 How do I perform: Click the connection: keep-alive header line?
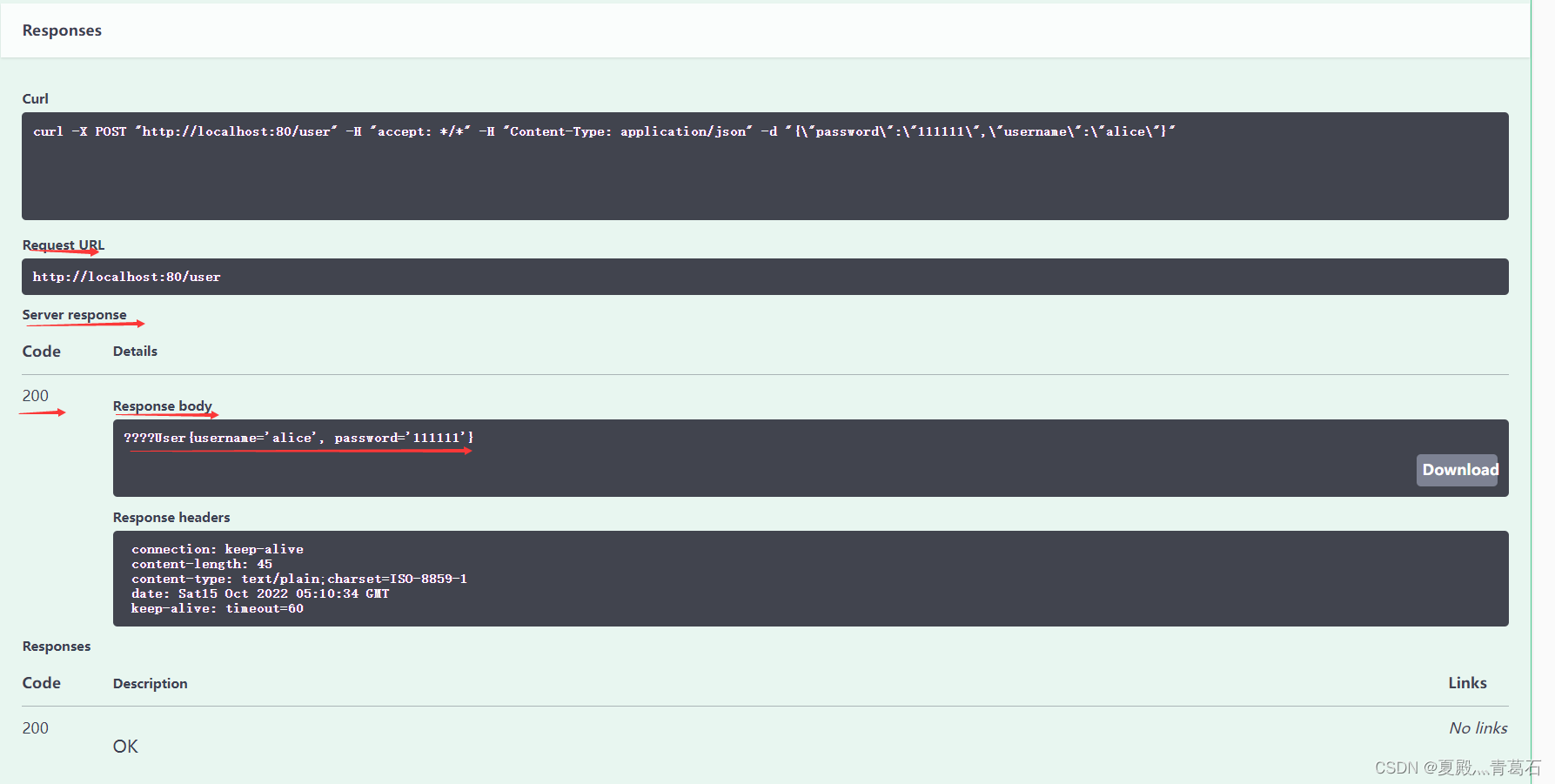[x=218, y=549]
